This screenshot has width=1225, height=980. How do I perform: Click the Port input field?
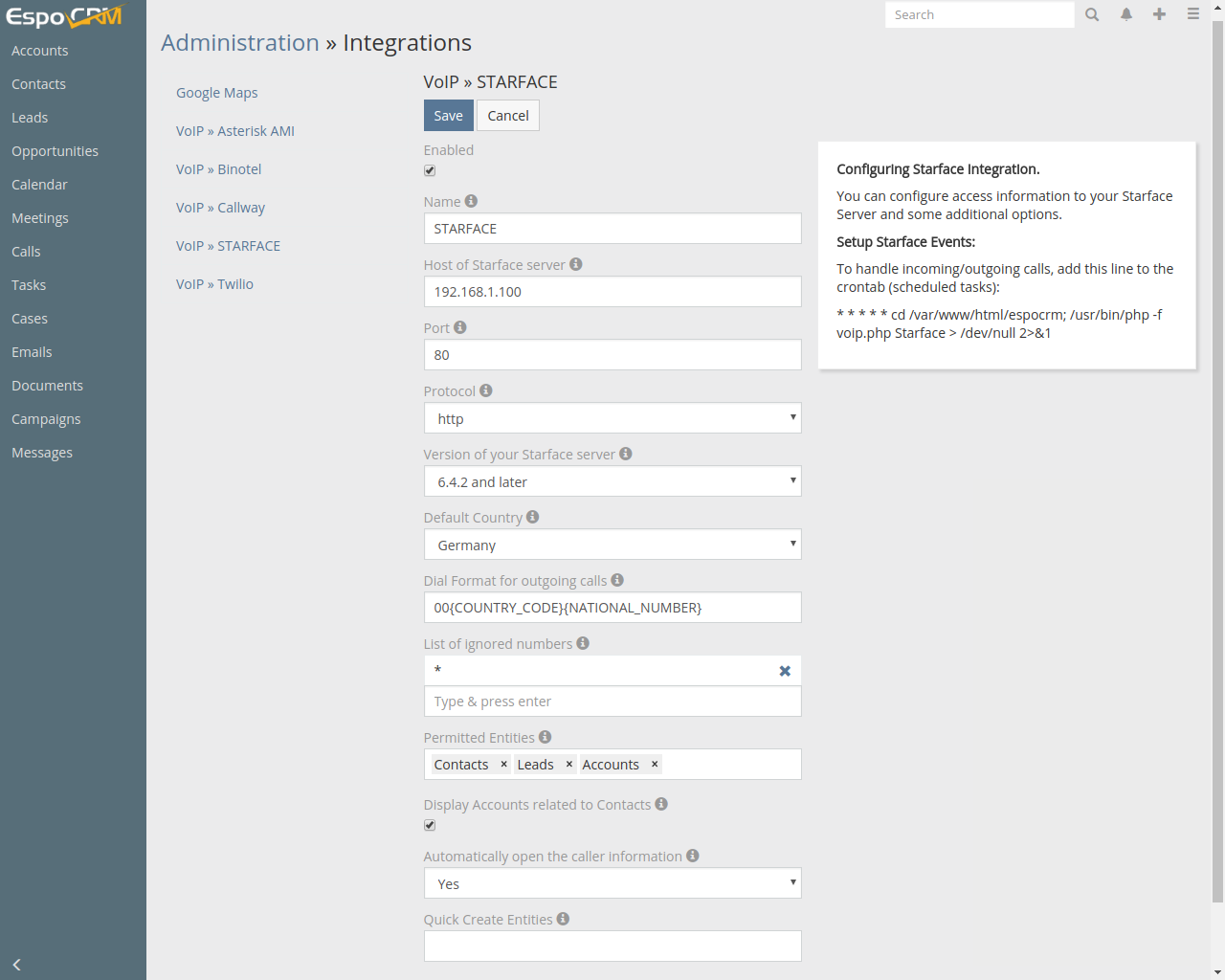pos(612,355)
